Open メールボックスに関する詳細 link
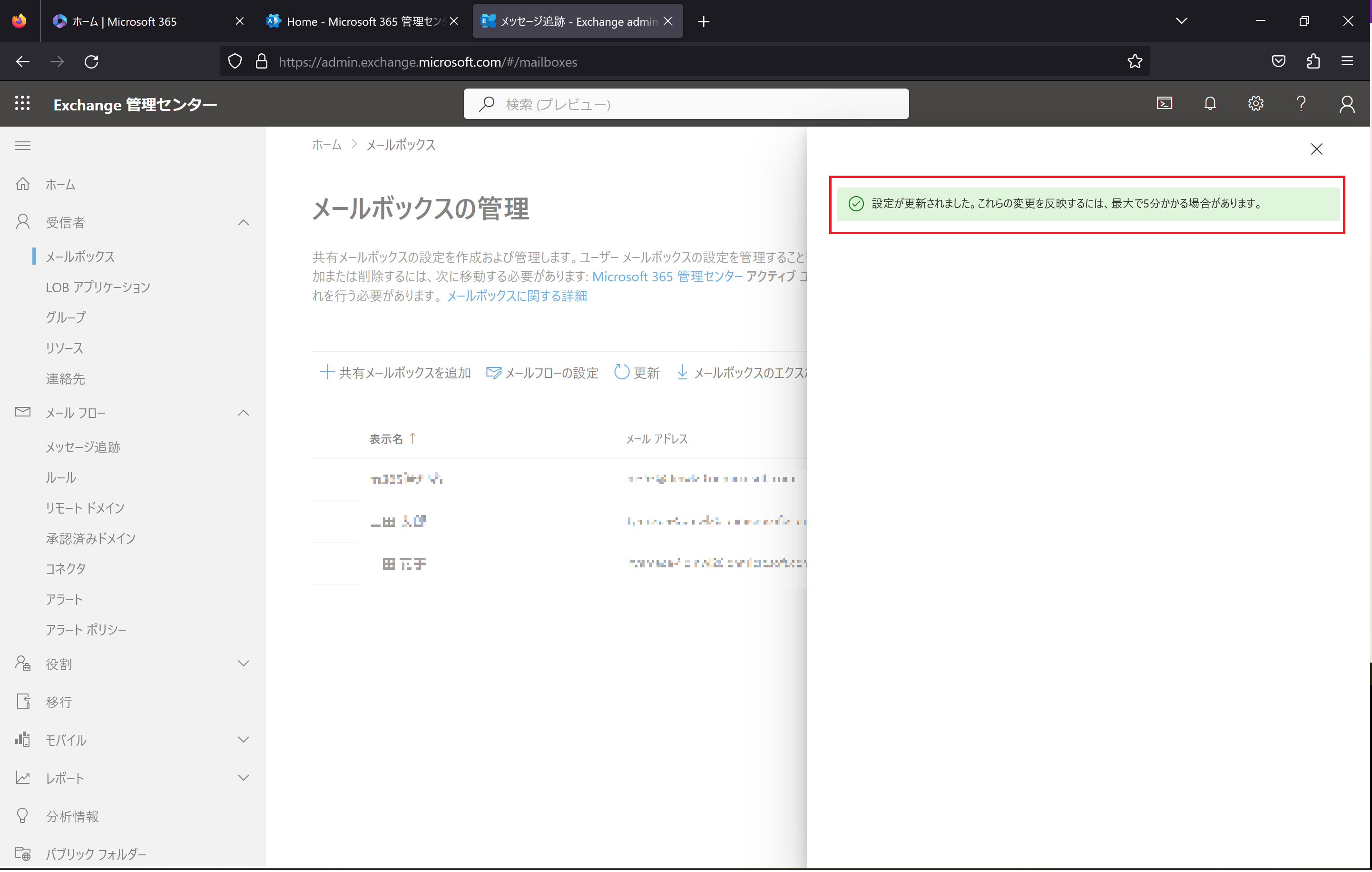This screenshot has height=872, width=1372. pyautogui.click(x=517, y=297)
